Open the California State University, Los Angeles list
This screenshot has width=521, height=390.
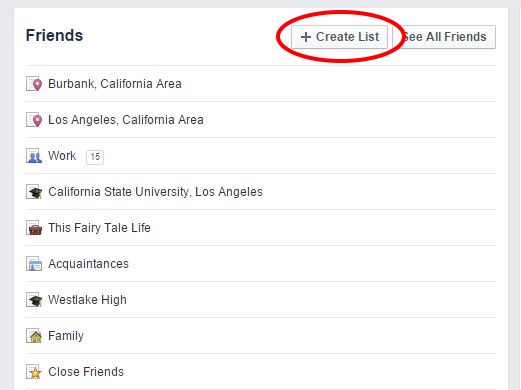(x=155, y=192)
